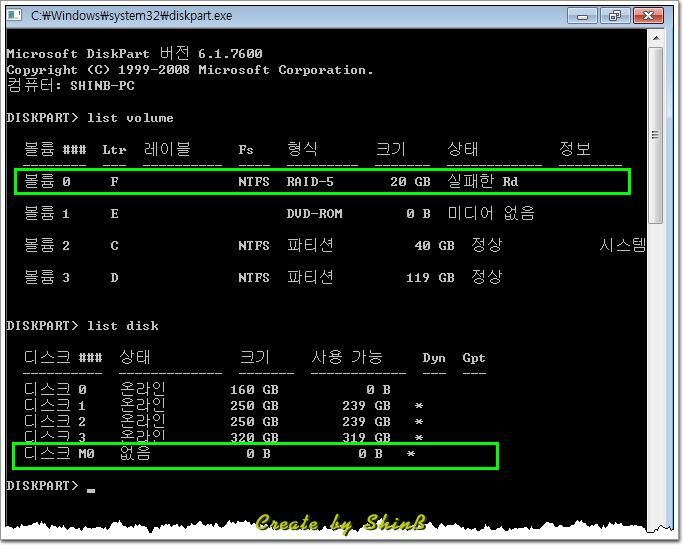This screenshot has height=545, width=683.
Task: Click '볼륨 3' row label
Action: coord(47,277)
